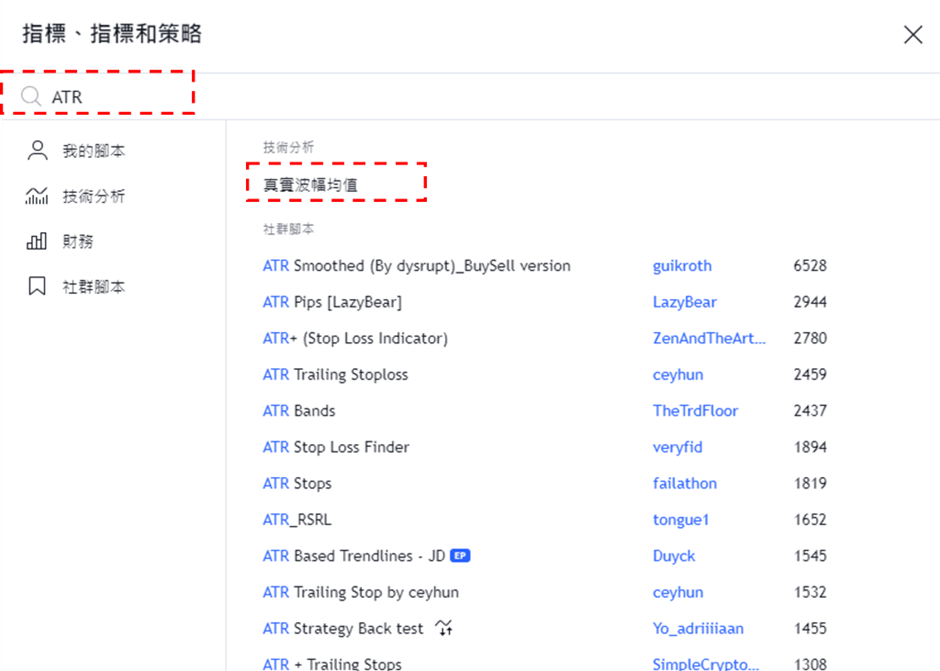Viewport: 940px width, 671px height.
Task: Choose ATR Trailing Stoploss script
Action: (335, 375)
